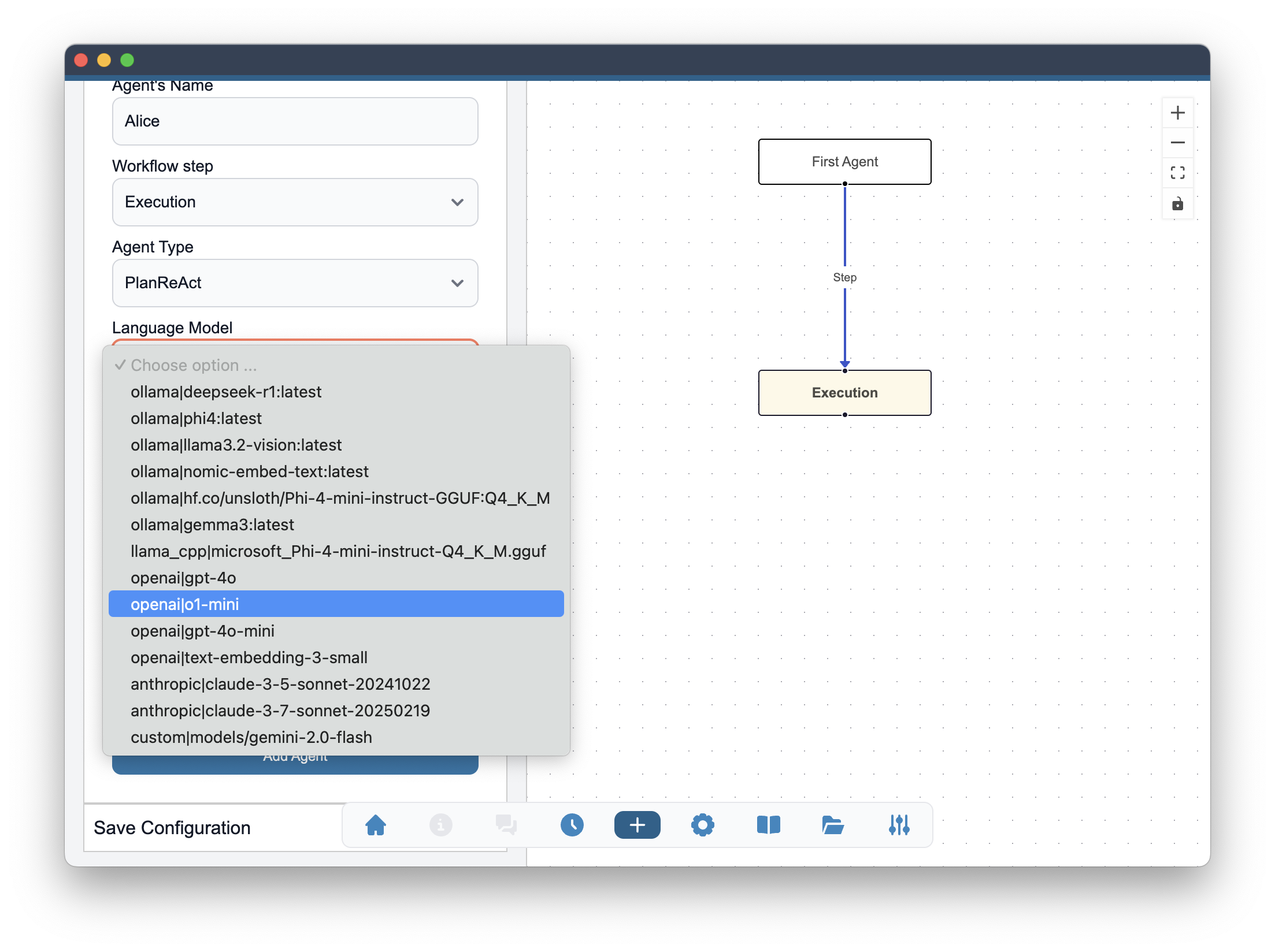
Task: Select ollama|deepseek-r1:latest option
Action: (336, 392)
